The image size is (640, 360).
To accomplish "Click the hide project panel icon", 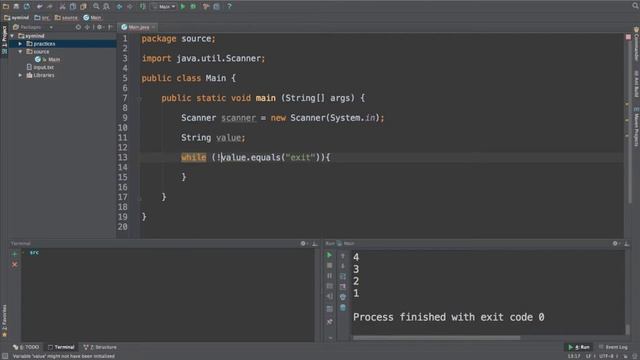I will [x=110, y=27].
